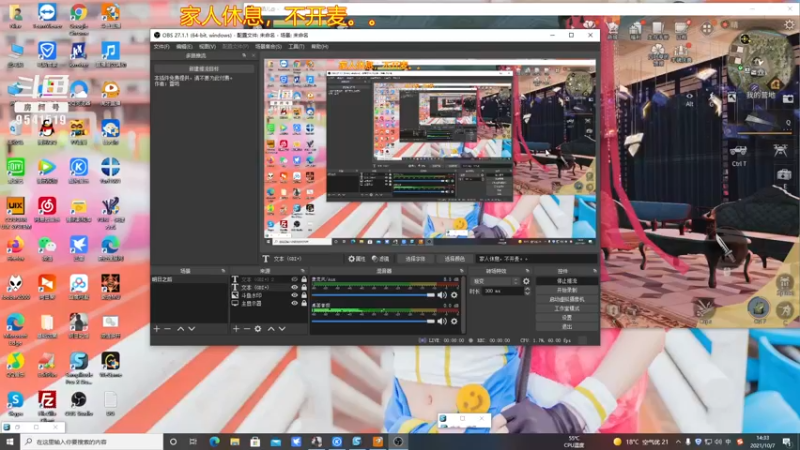Adjust the desktop audio volume slider
This screenshot has height=450, width=800.
pyautogui.click(x=373, y=321)
